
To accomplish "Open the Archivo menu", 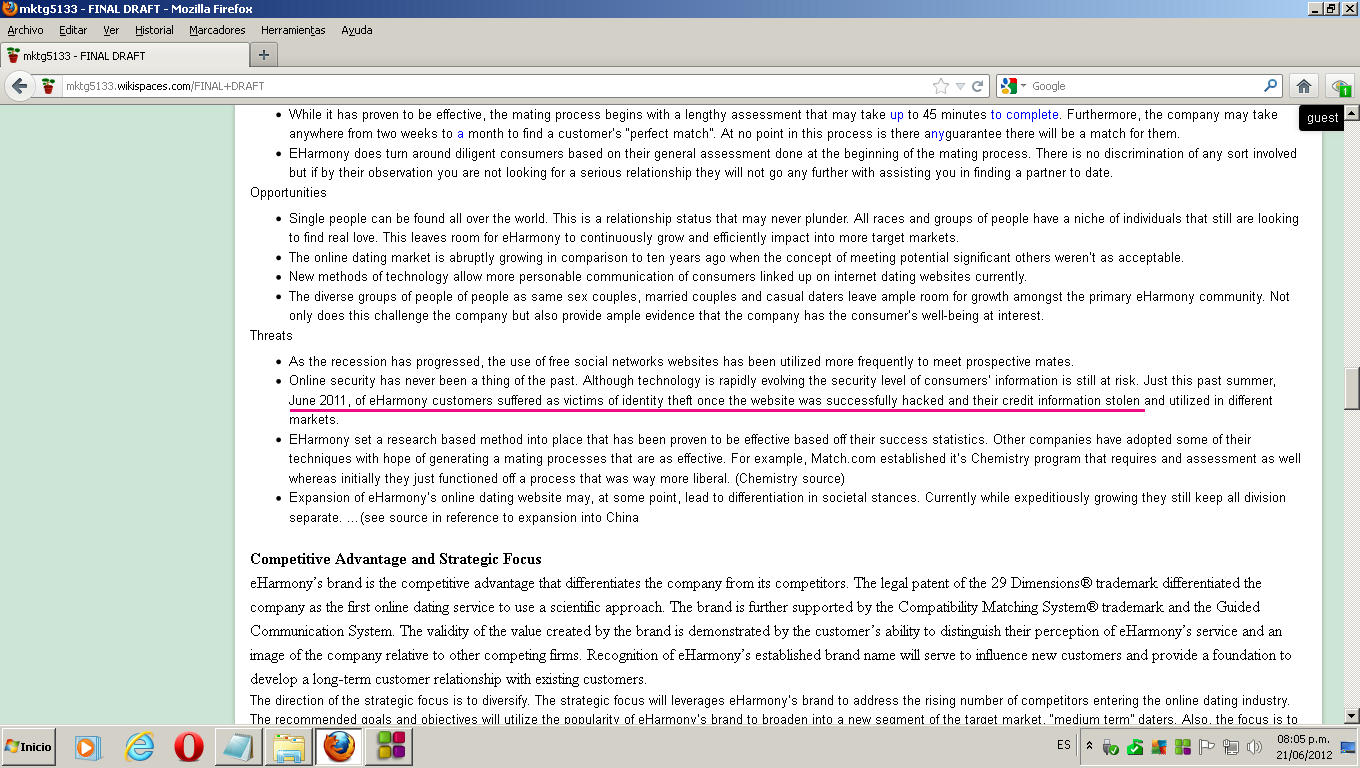I will click(x=25, y=30).
